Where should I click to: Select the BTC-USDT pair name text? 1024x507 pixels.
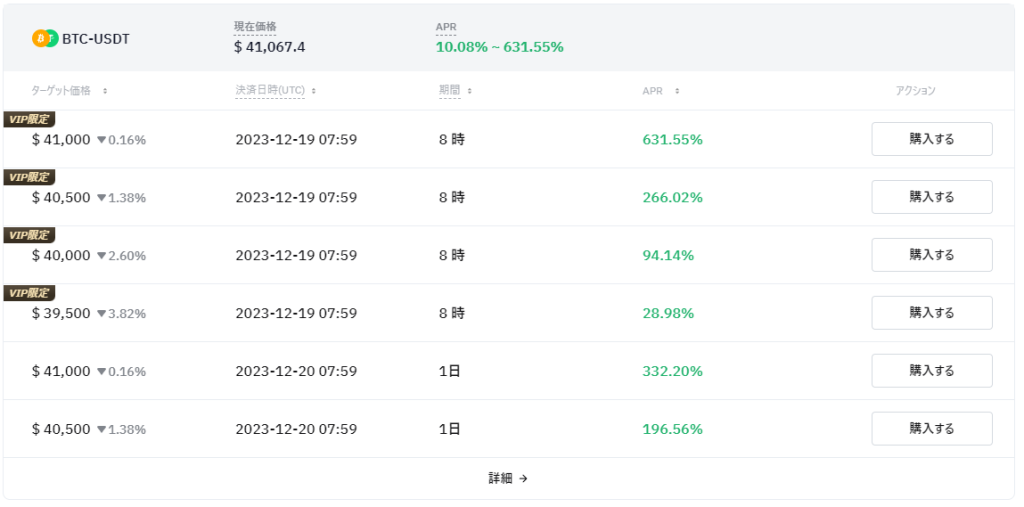[x=96, y=39]
